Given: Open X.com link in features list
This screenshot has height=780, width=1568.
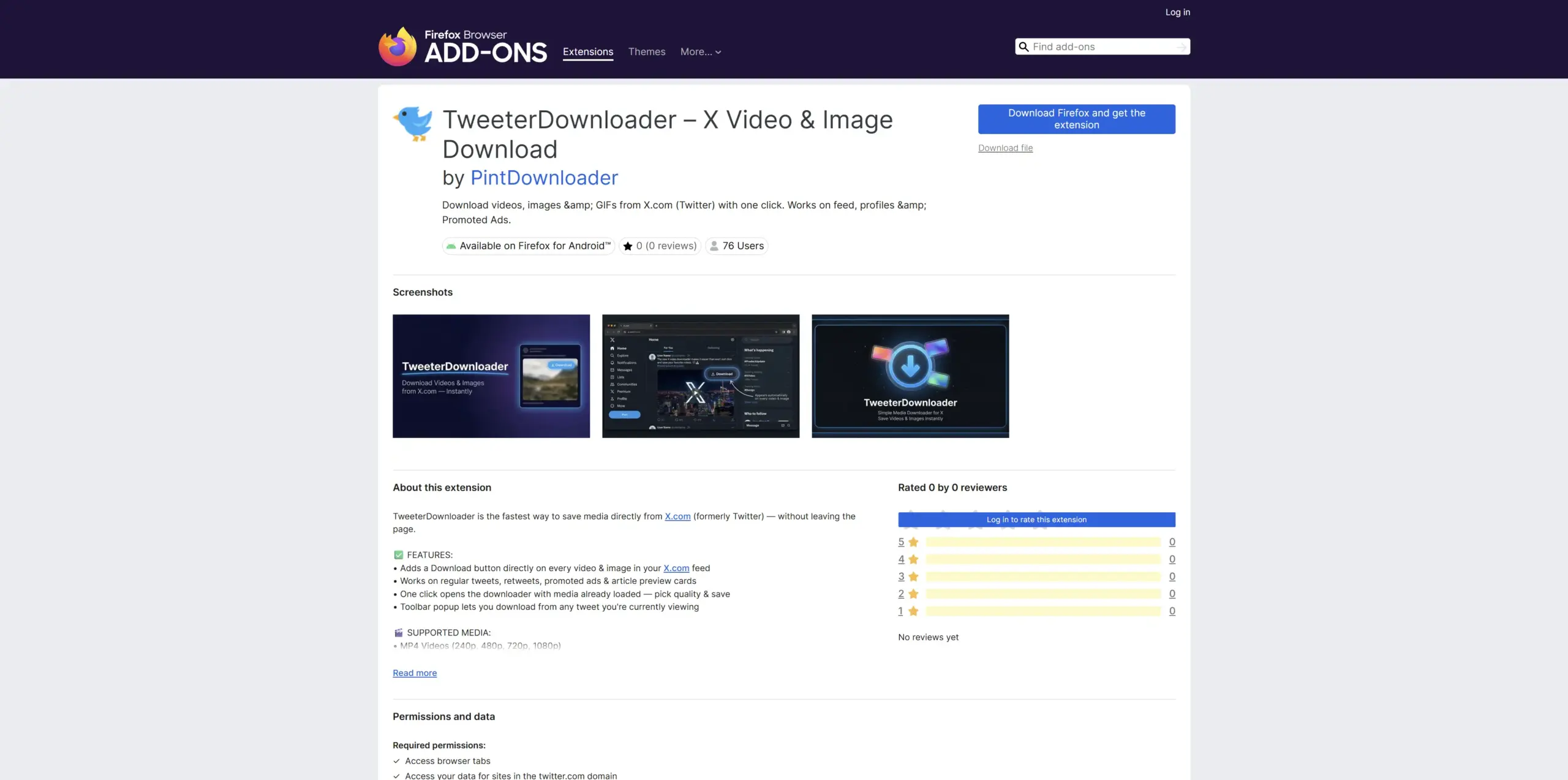Looking at the screenshot, I should (676, 569).
